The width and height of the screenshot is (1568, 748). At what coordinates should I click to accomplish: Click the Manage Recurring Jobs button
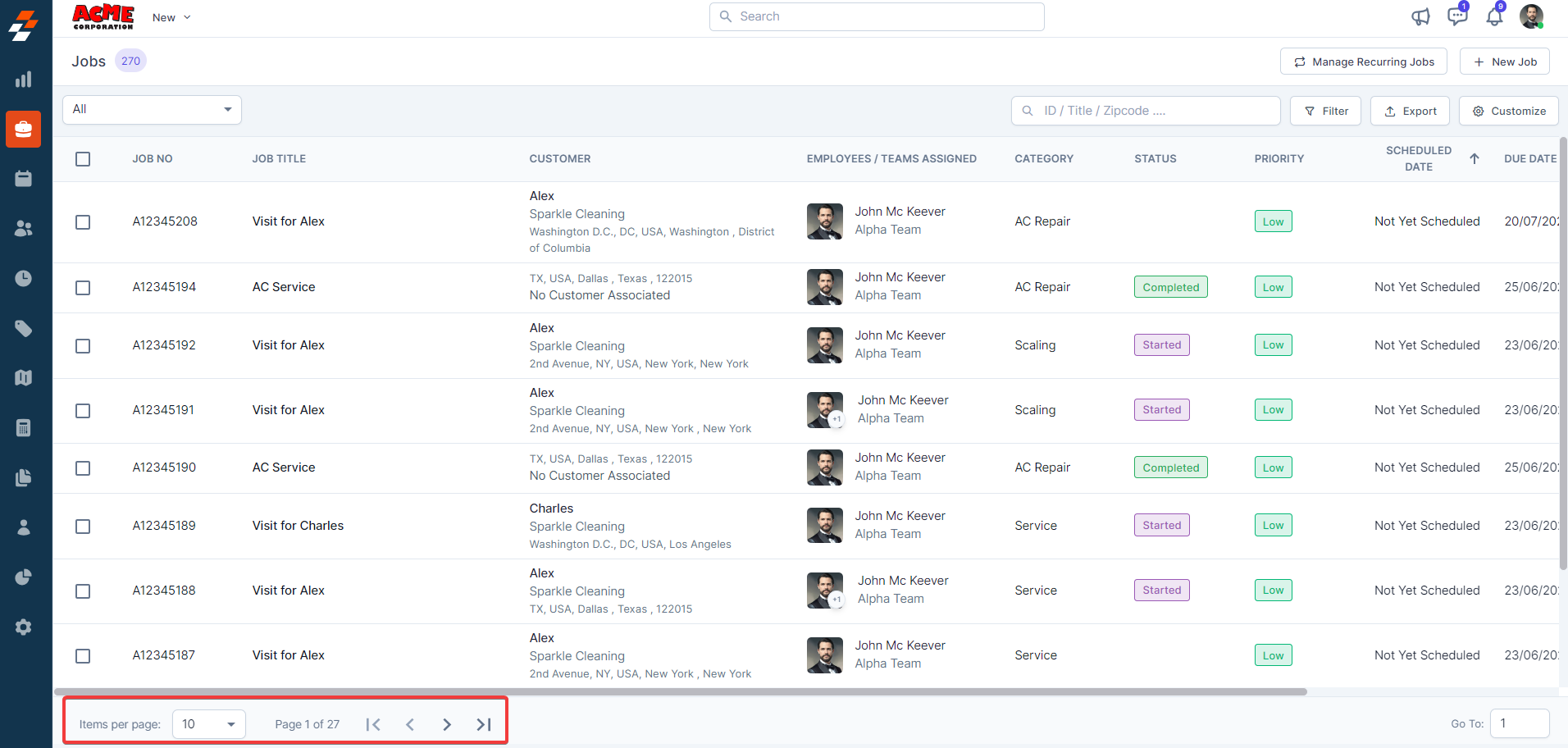pyautogui.click(x=1363, y=62)
